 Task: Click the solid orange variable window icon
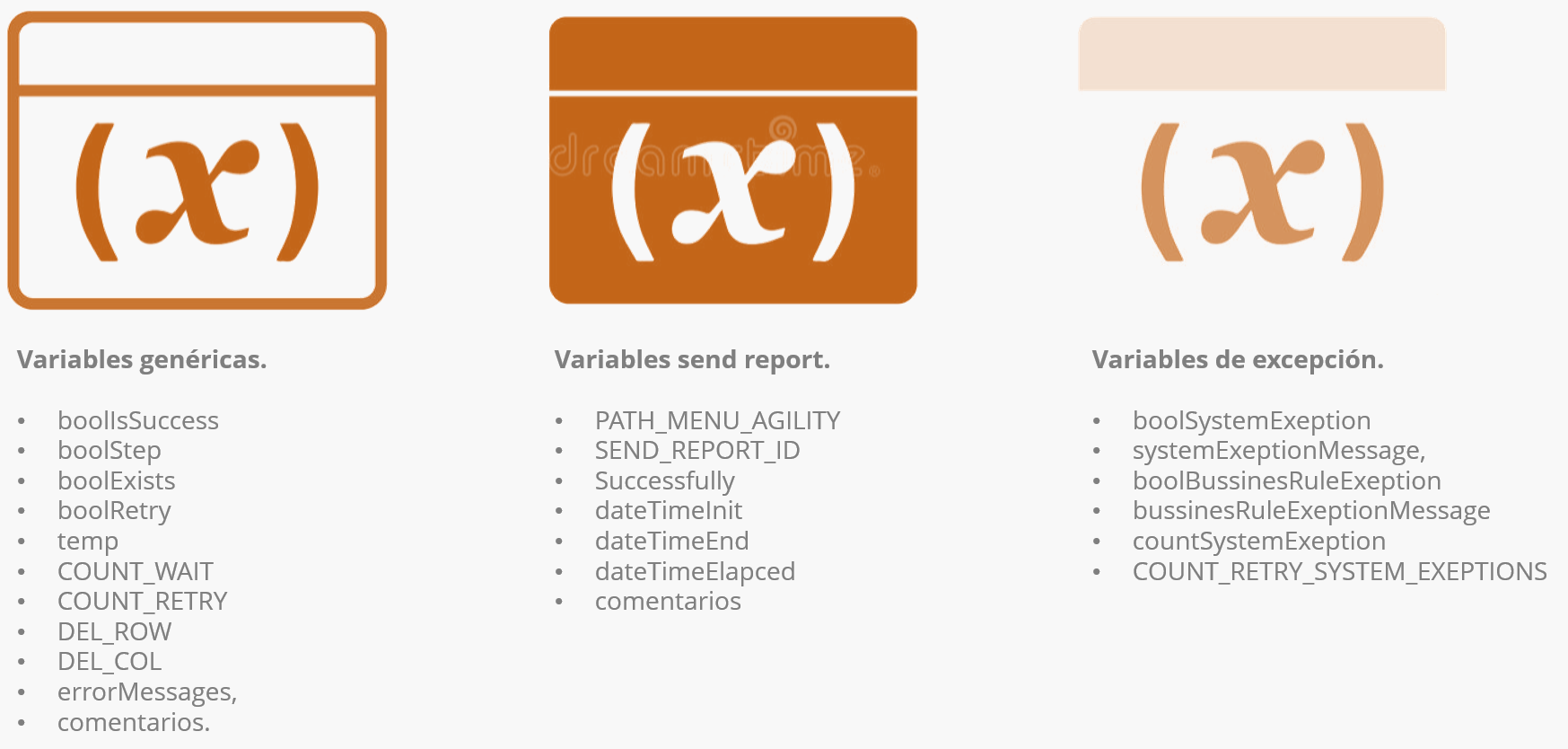point(732,160)
